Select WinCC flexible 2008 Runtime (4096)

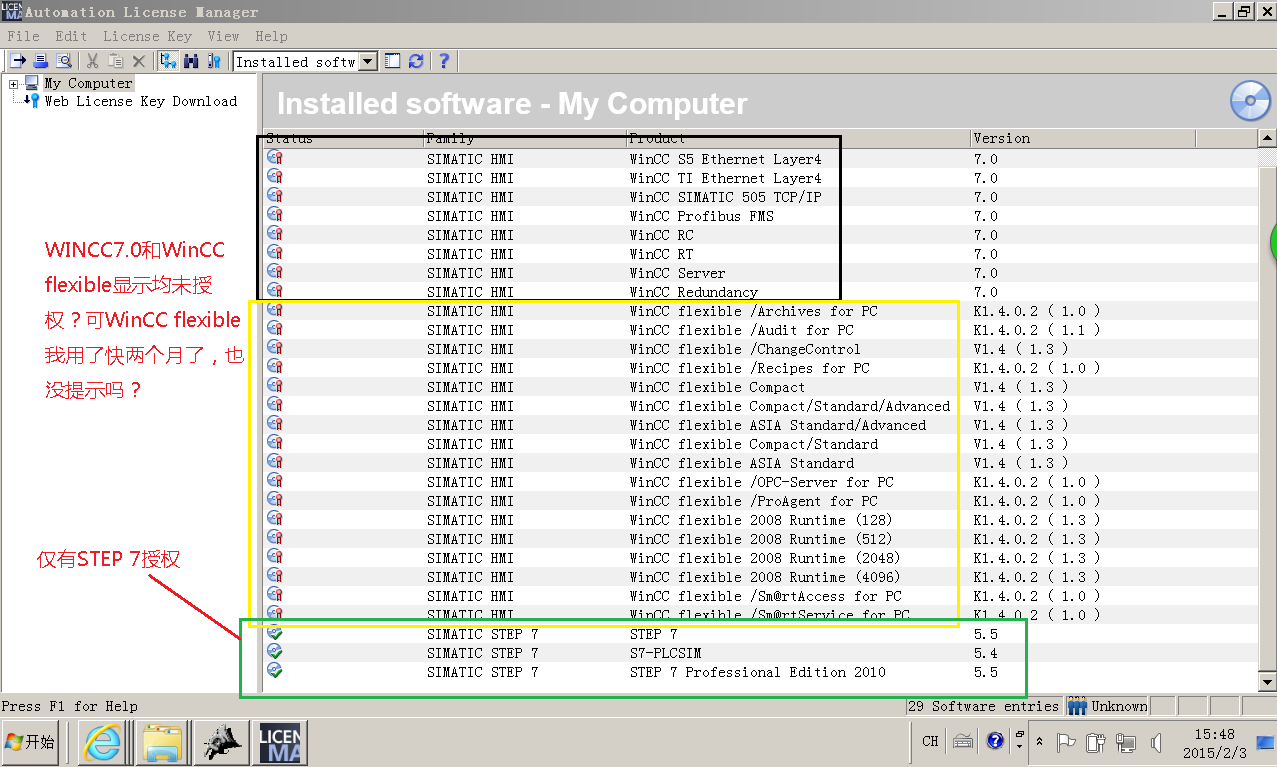pos(765,577)
